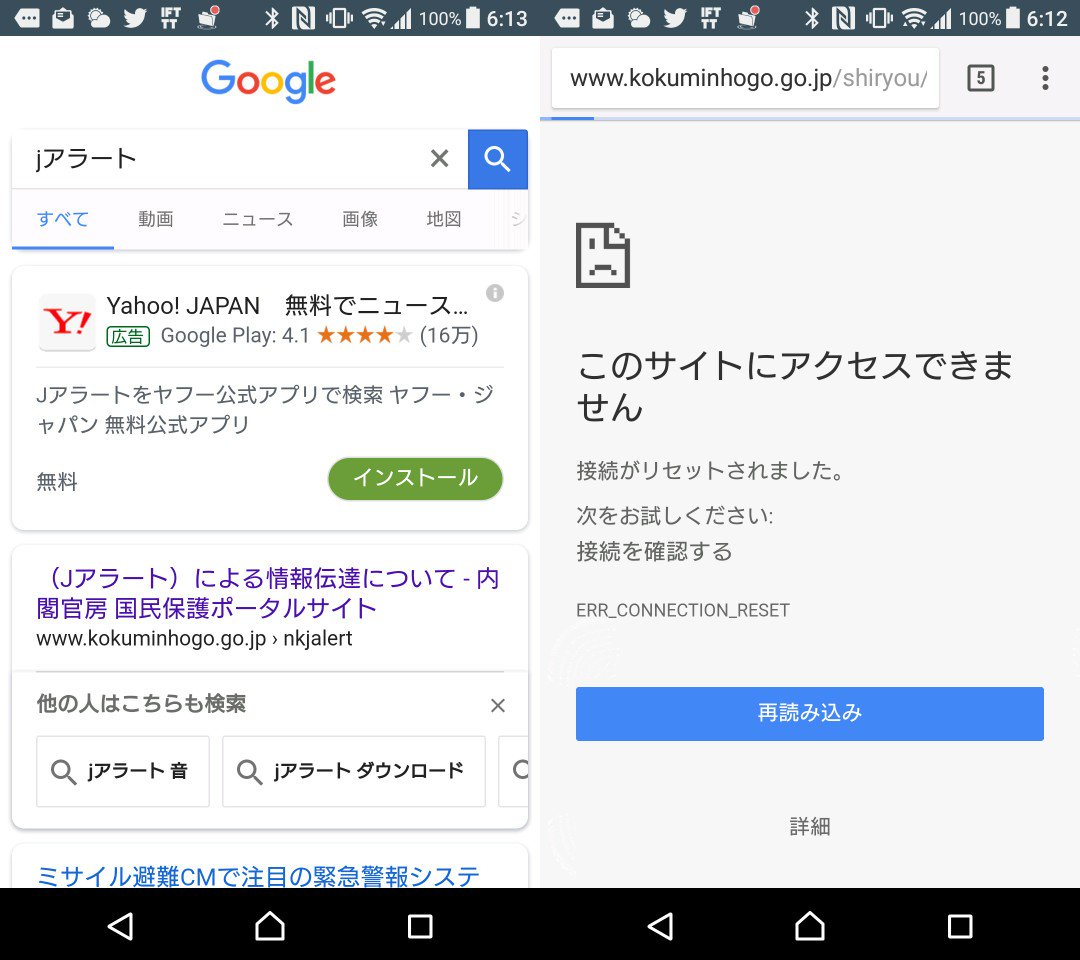Dismiss the 他の人はこちらも検索 section
This screenshot has height=960, width=1080.
[497, 705]
